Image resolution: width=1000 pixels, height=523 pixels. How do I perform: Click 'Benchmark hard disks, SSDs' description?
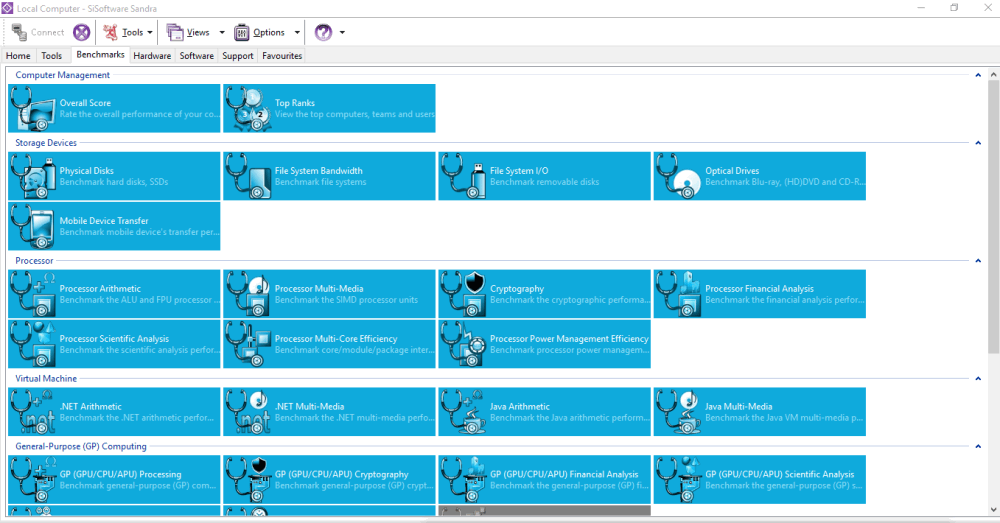click(114, 182)
